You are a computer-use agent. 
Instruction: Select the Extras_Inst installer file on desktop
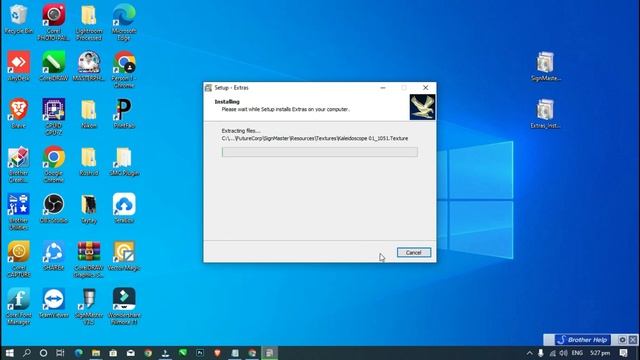point(545,114)
